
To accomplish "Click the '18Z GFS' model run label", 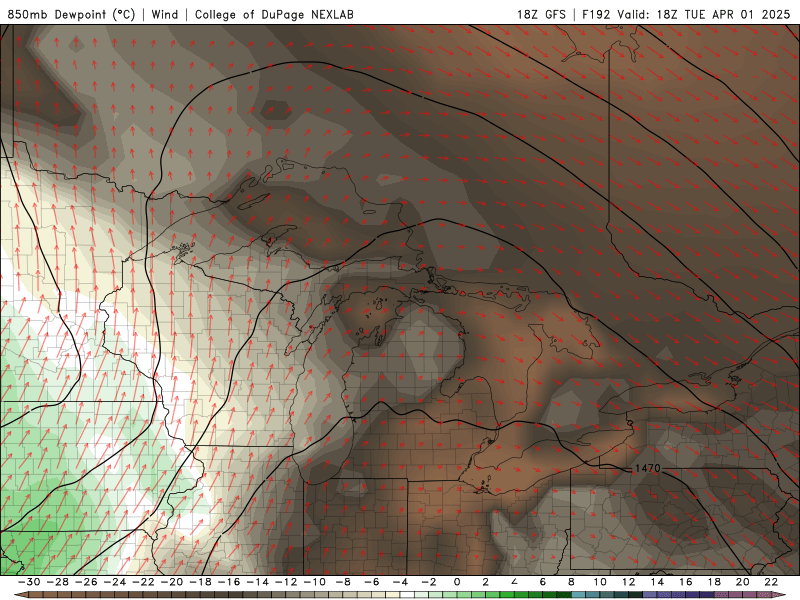I will click(541, 14).
